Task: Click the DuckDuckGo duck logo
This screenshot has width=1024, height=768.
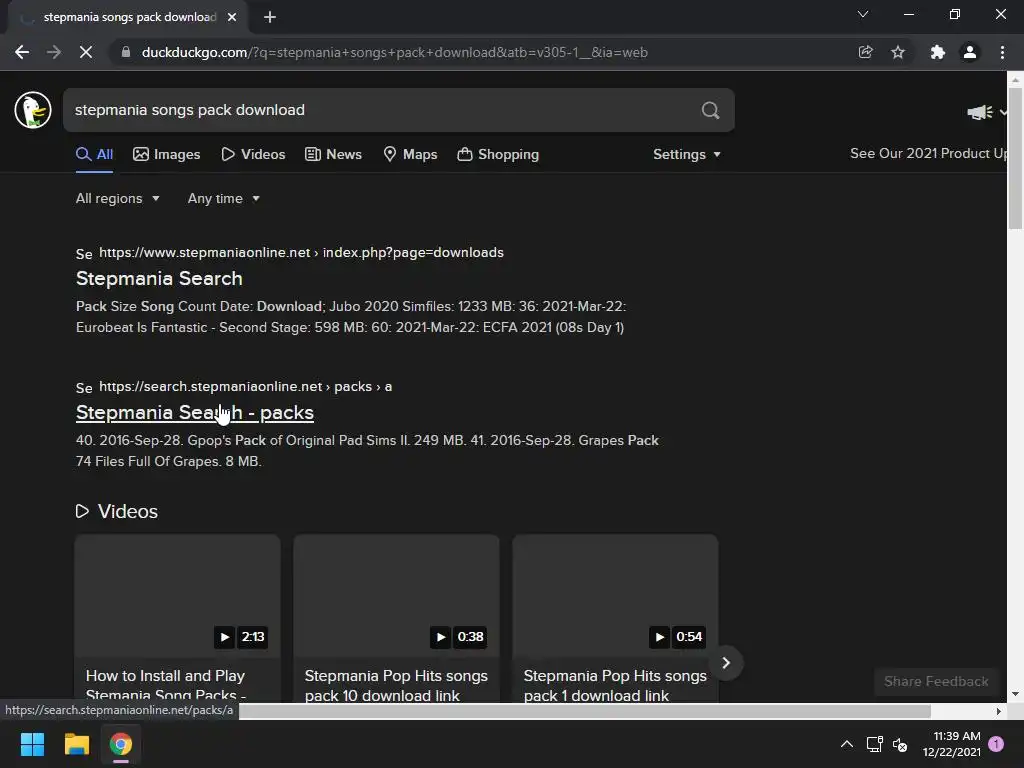Action: pos(33,110)
